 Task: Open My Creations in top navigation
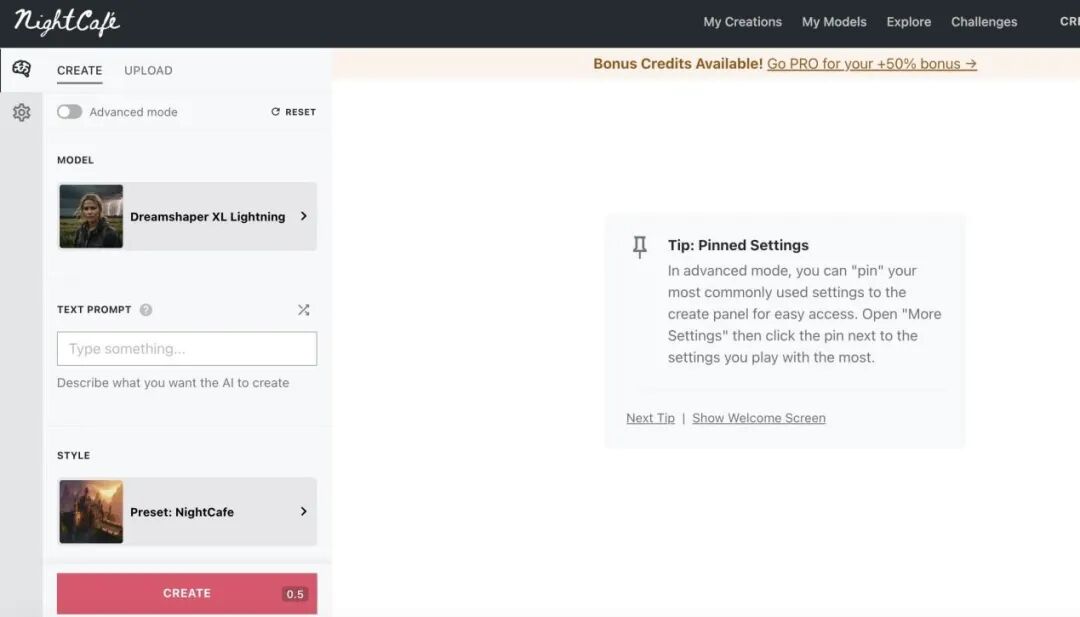click(742, 22)
